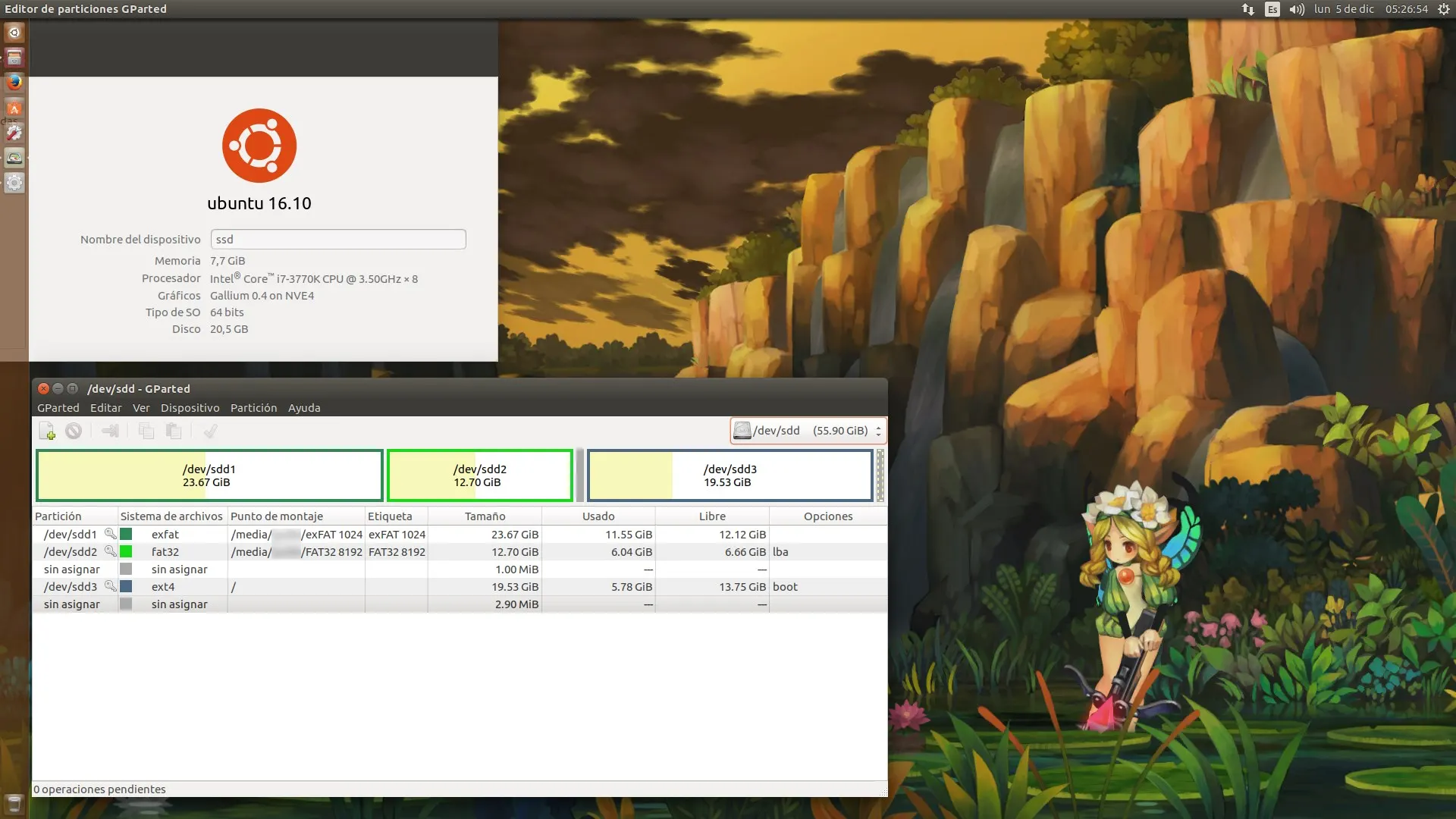Apply all pending operations with checkmark icon

210,431
